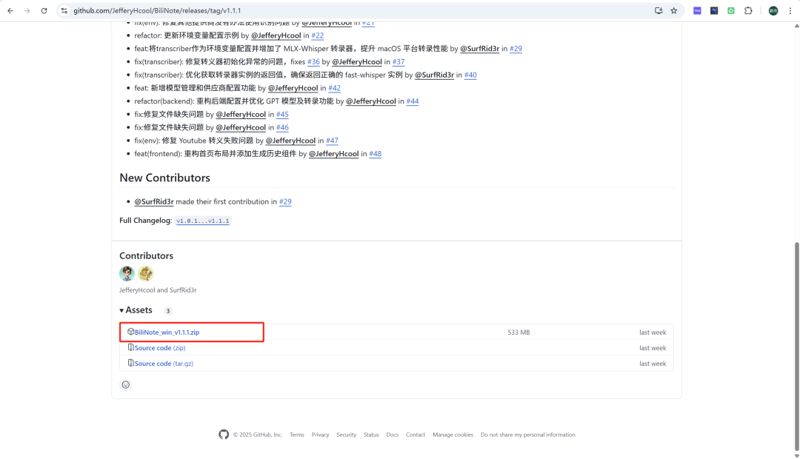Screen dimensions: 800x459
Task: Open Contact footer link
Action: point(415,435)
